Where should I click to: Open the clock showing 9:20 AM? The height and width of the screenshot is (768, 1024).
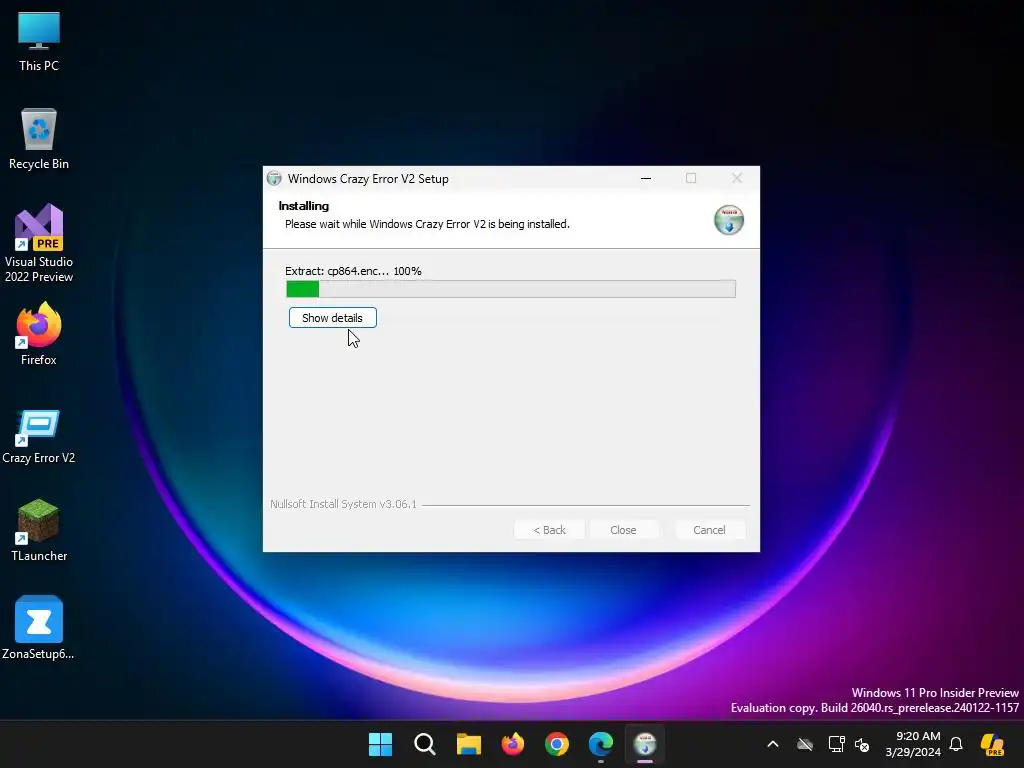pos(913,744)
